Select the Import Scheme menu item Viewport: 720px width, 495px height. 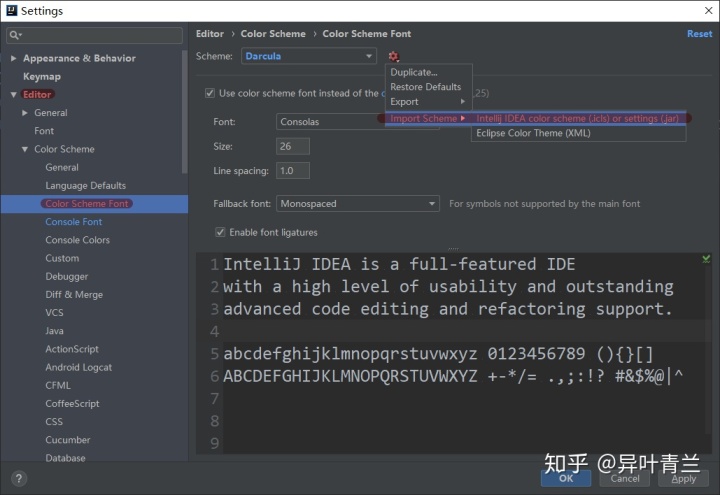click(428, 118)
